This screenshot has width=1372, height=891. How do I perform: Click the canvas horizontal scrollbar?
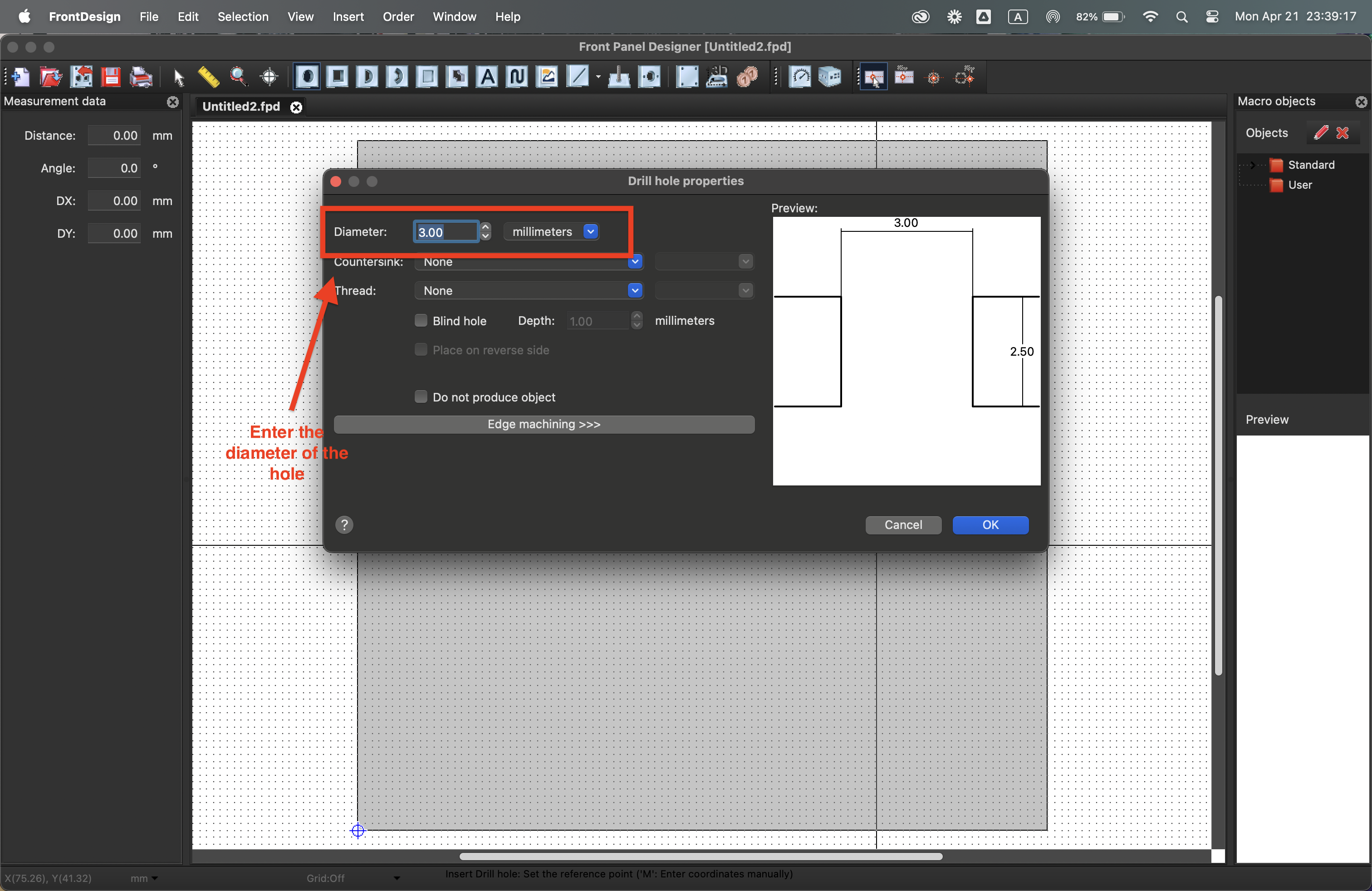[x=701, y=857]
